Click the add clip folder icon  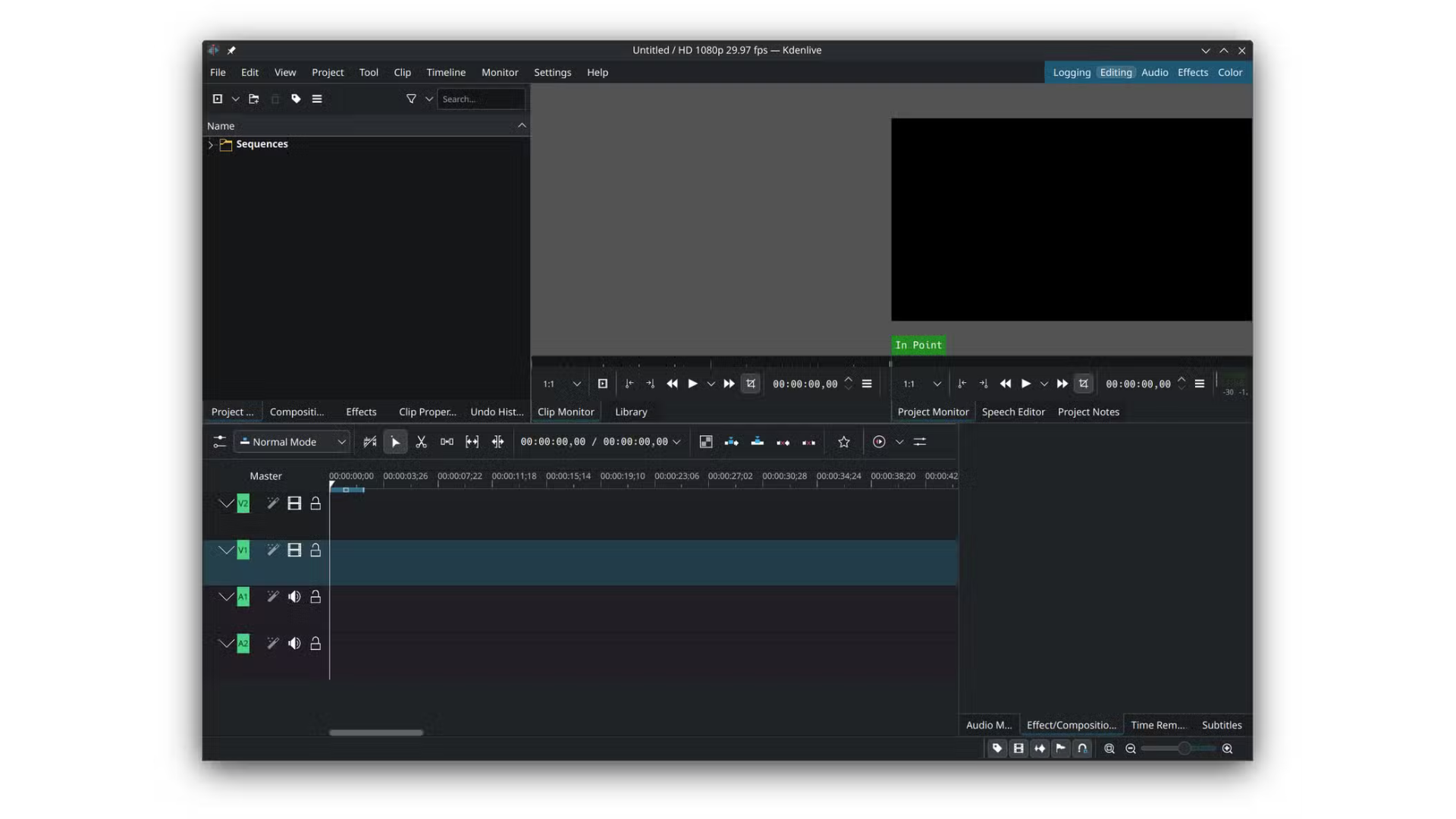pyautogui.click(x=254, y=99)
